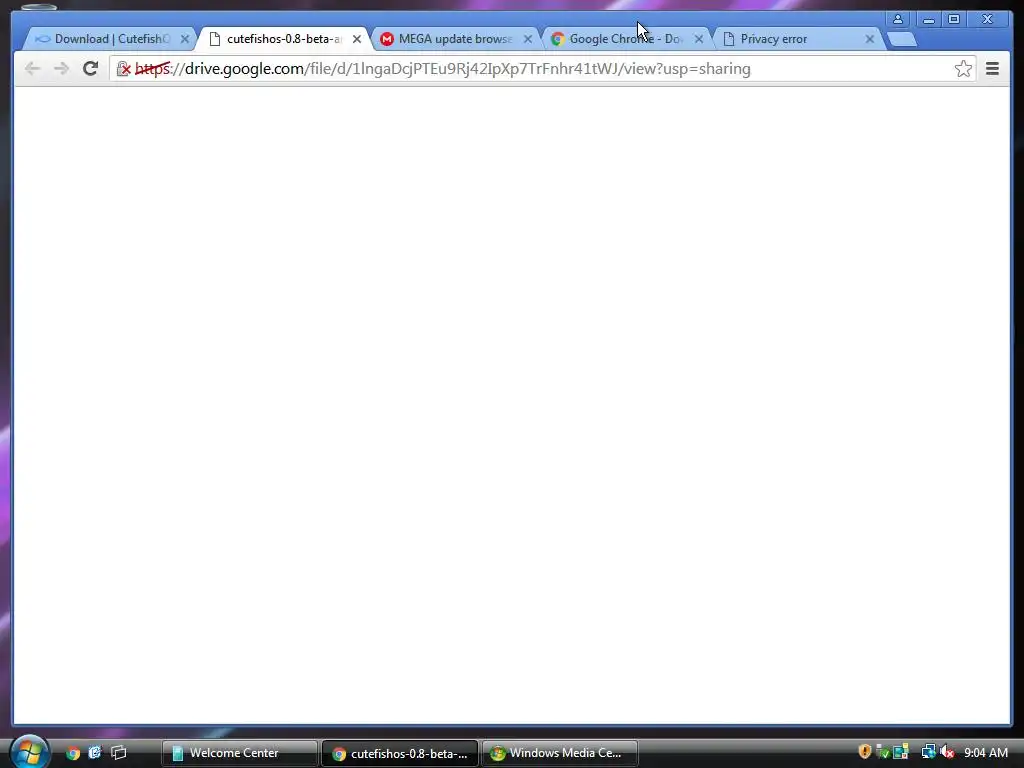Close the Download | CutefishOS tab
This screenshot has height=768, width=1024.
(x=185, y=39)
